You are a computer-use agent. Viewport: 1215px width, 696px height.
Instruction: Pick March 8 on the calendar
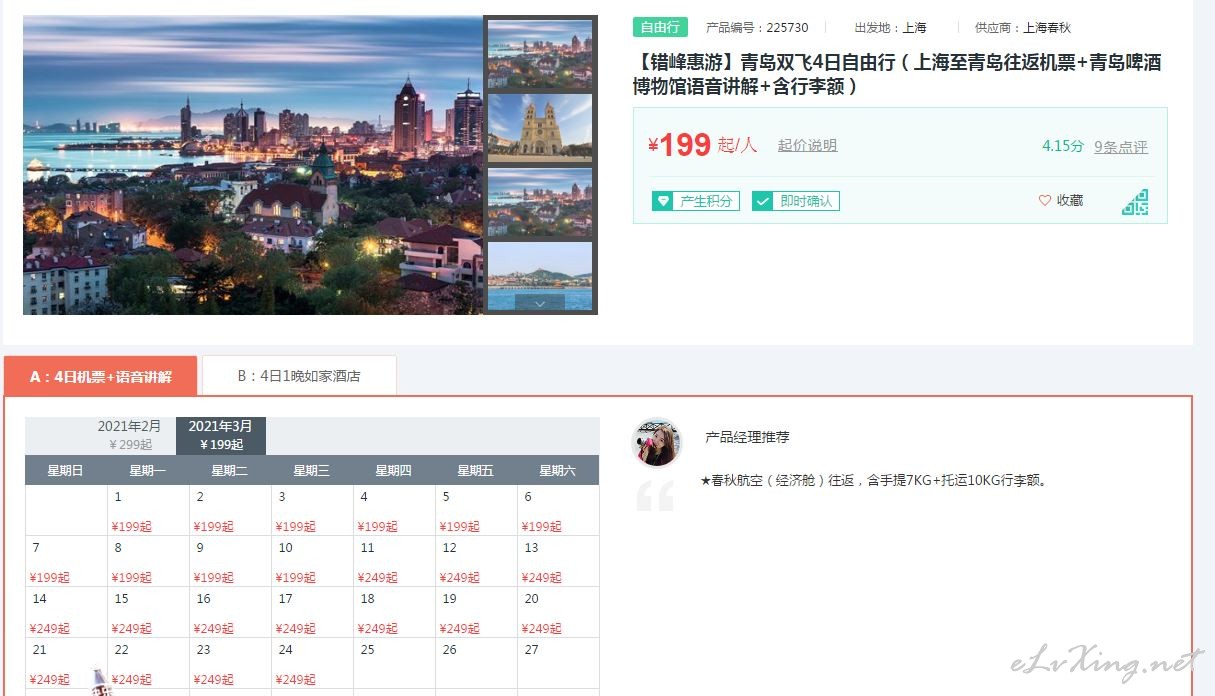[148, 561]
